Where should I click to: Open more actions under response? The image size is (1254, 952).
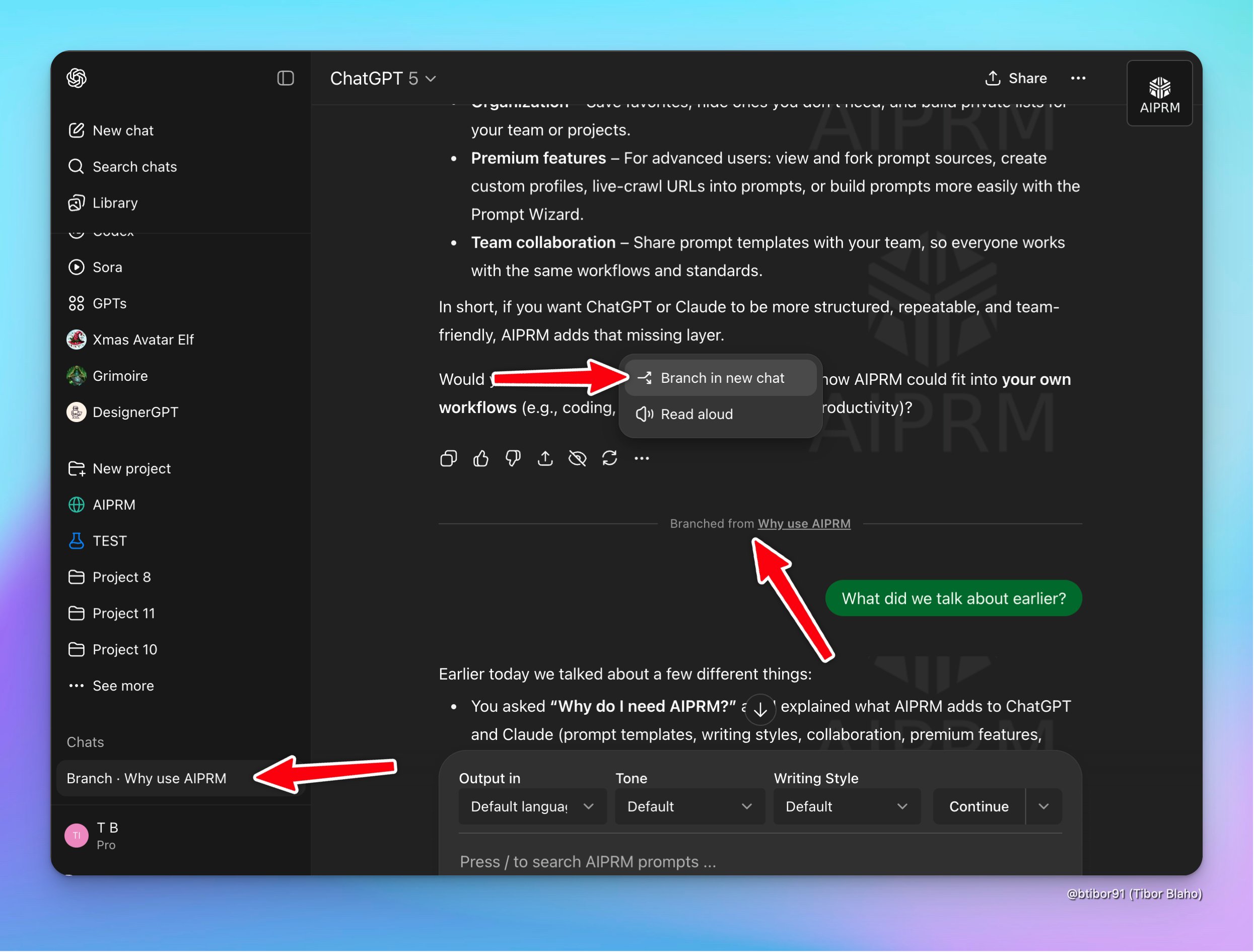coord(642,458)
